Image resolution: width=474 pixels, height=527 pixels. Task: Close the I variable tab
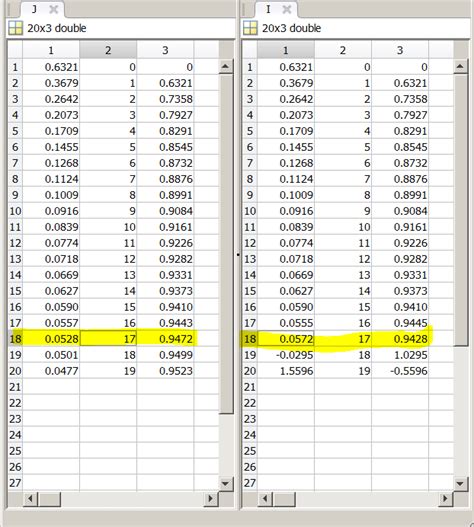tap(287, 9)
